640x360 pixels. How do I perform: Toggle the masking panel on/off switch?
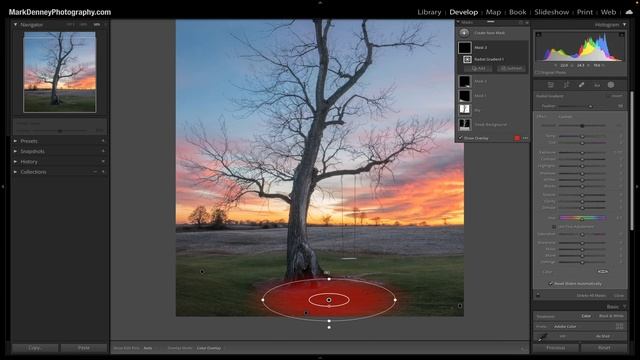tap(538, 295)
